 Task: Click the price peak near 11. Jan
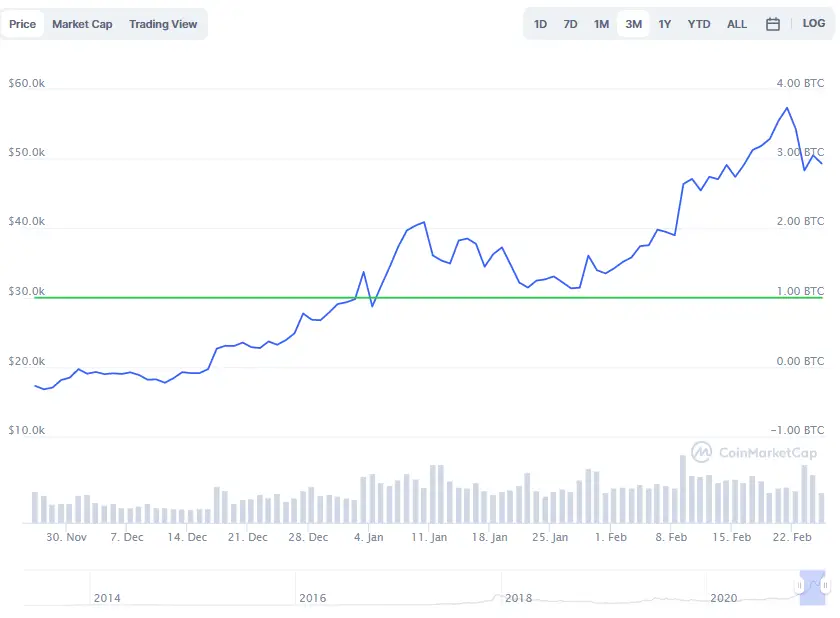click(424, 222)
